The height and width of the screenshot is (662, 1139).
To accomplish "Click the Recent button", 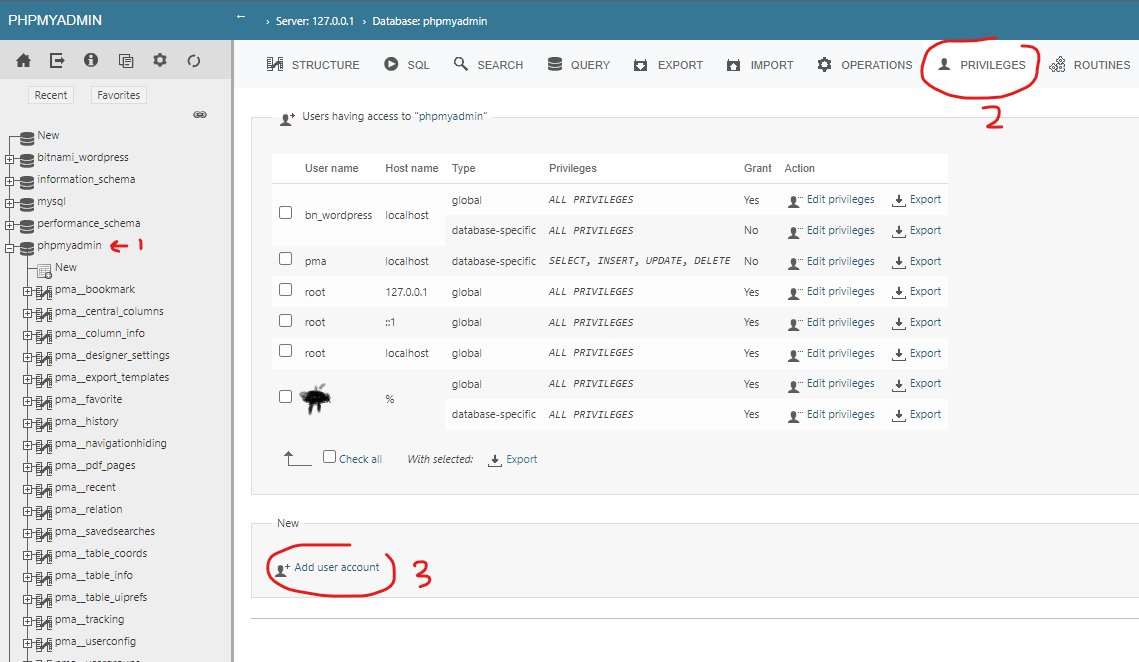I will 51,95.
